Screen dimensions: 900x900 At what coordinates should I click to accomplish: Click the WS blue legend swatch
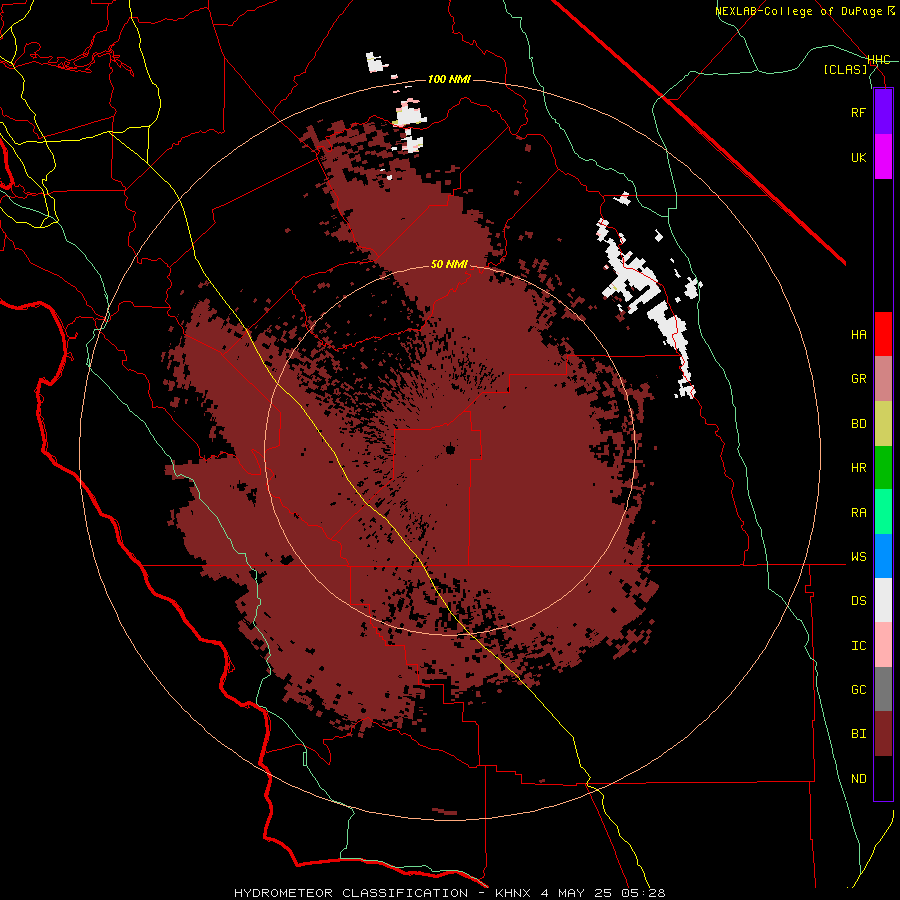[883, 556]
